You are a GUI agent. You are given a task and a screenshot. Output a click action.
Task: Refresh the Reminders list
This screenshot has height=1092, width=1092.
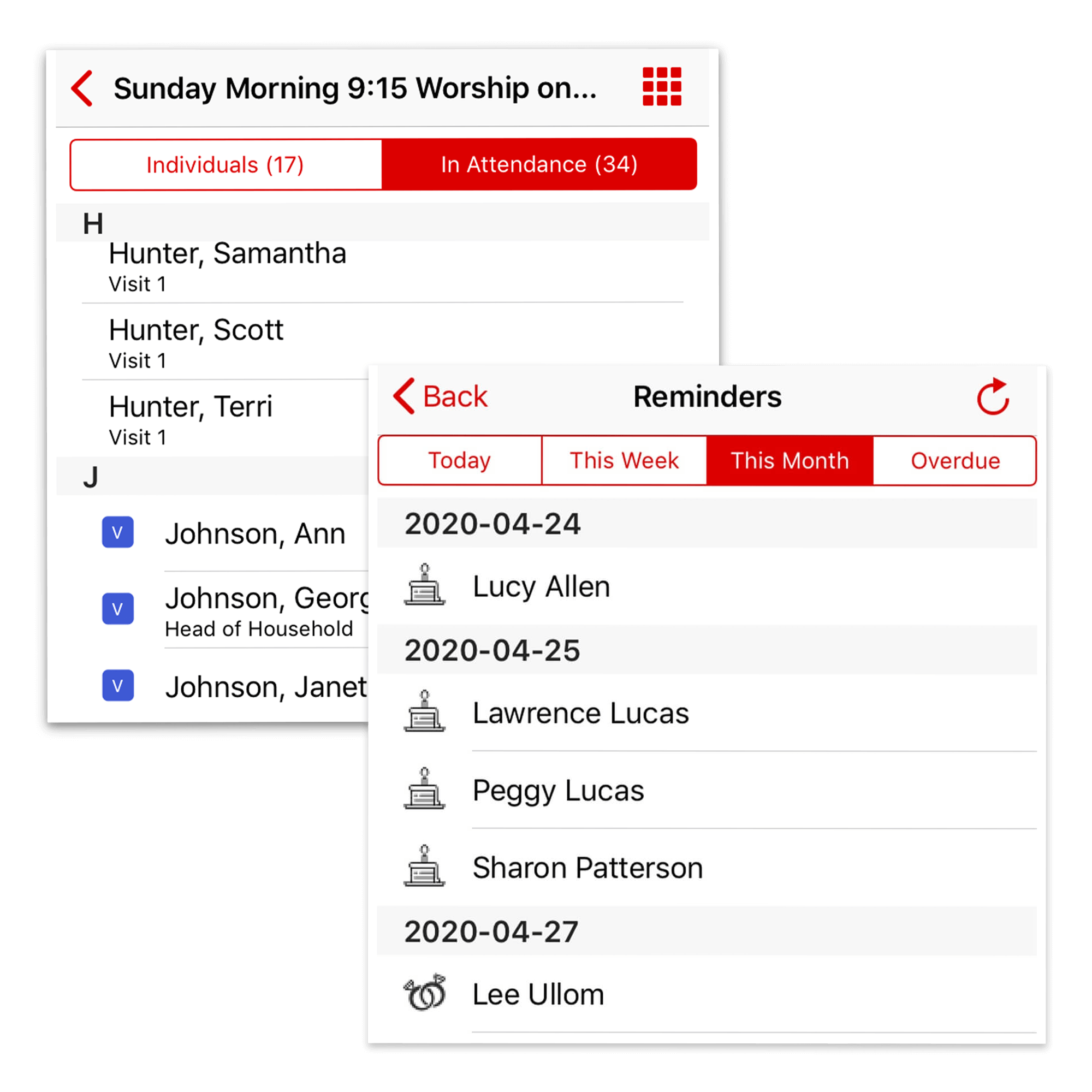tap(993, 396)
